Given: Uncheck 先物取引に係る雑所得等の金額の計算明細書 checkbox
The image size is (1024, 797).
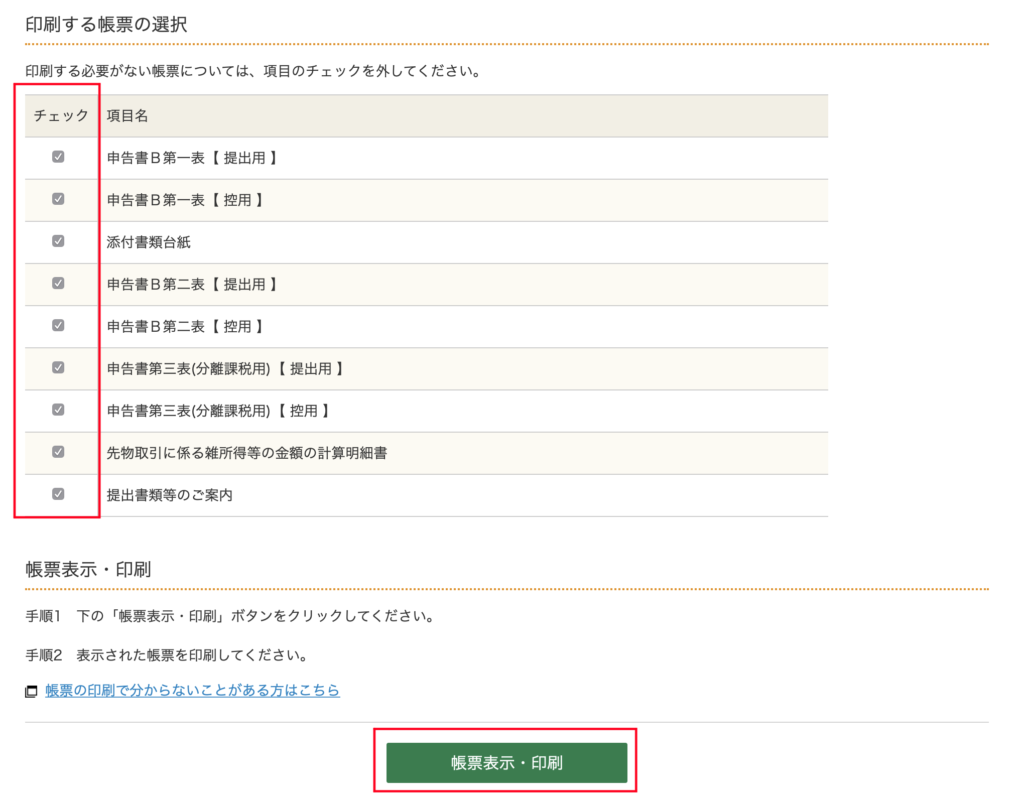Looking at the screenshot, I should click(58, 451).
